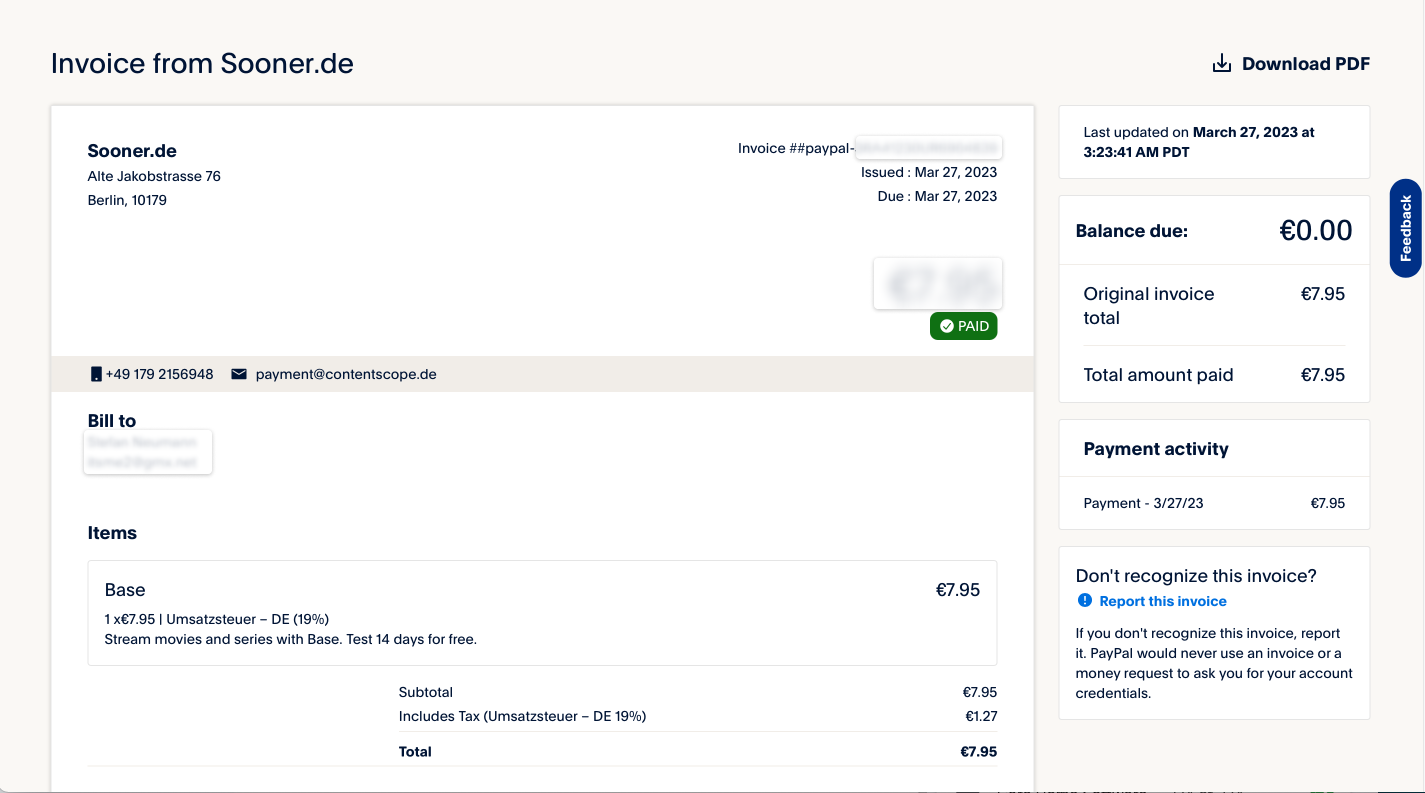Click the envelope icon beside email address
Screen dimensions: 1425x793
[239, 374]
